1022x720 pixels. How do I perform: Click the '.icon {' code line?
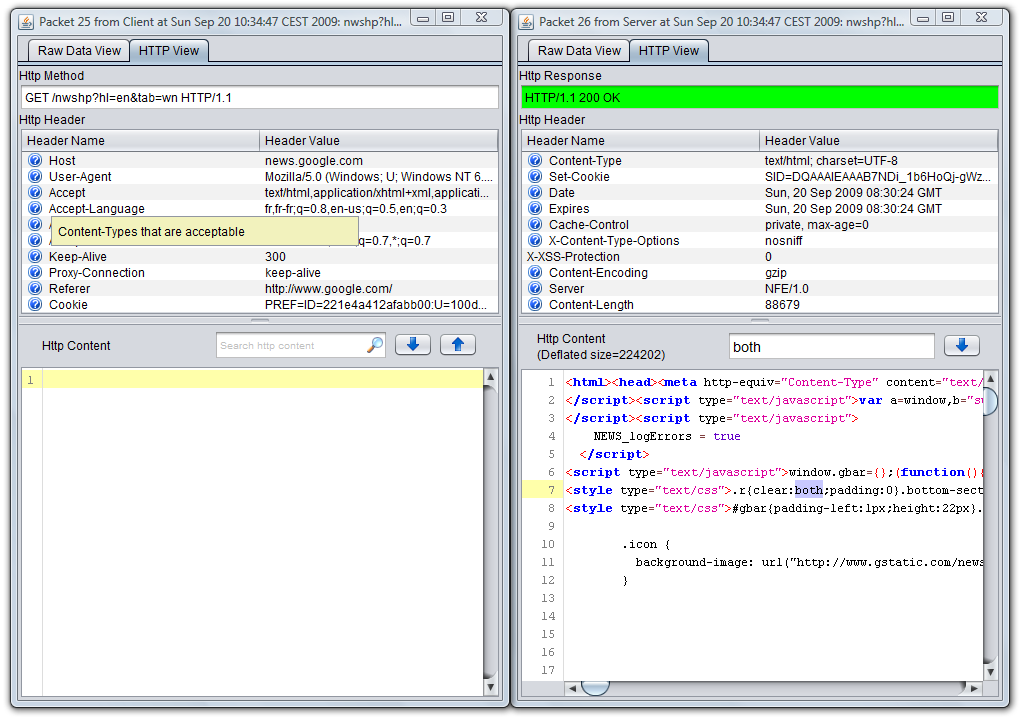point(645,544)
